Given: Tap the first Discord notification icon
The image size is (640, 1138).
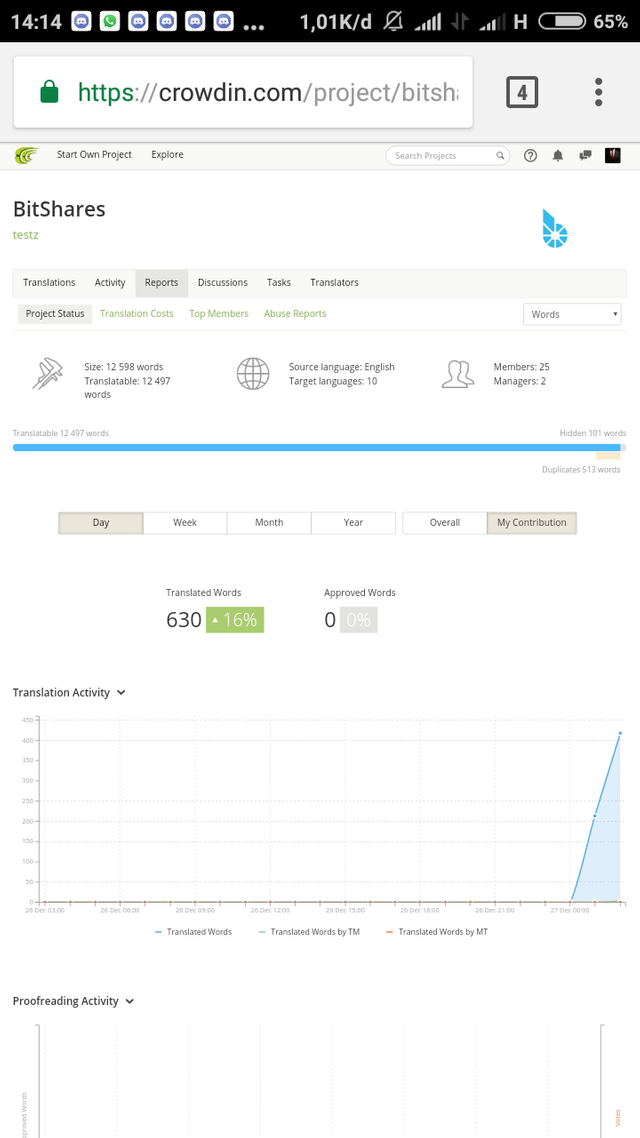Looking at the screenshot, I should coord(81,22).
